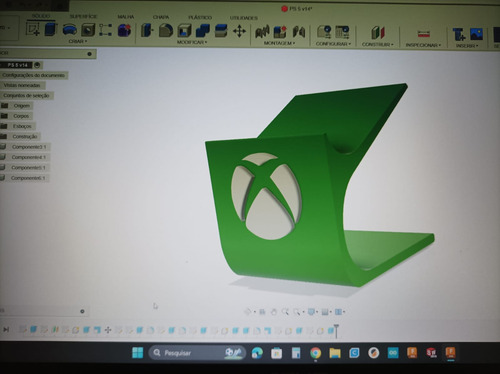500x374 pixels.
Task: Click the Insert Image icon in Inserir
Action: (476, 34)
